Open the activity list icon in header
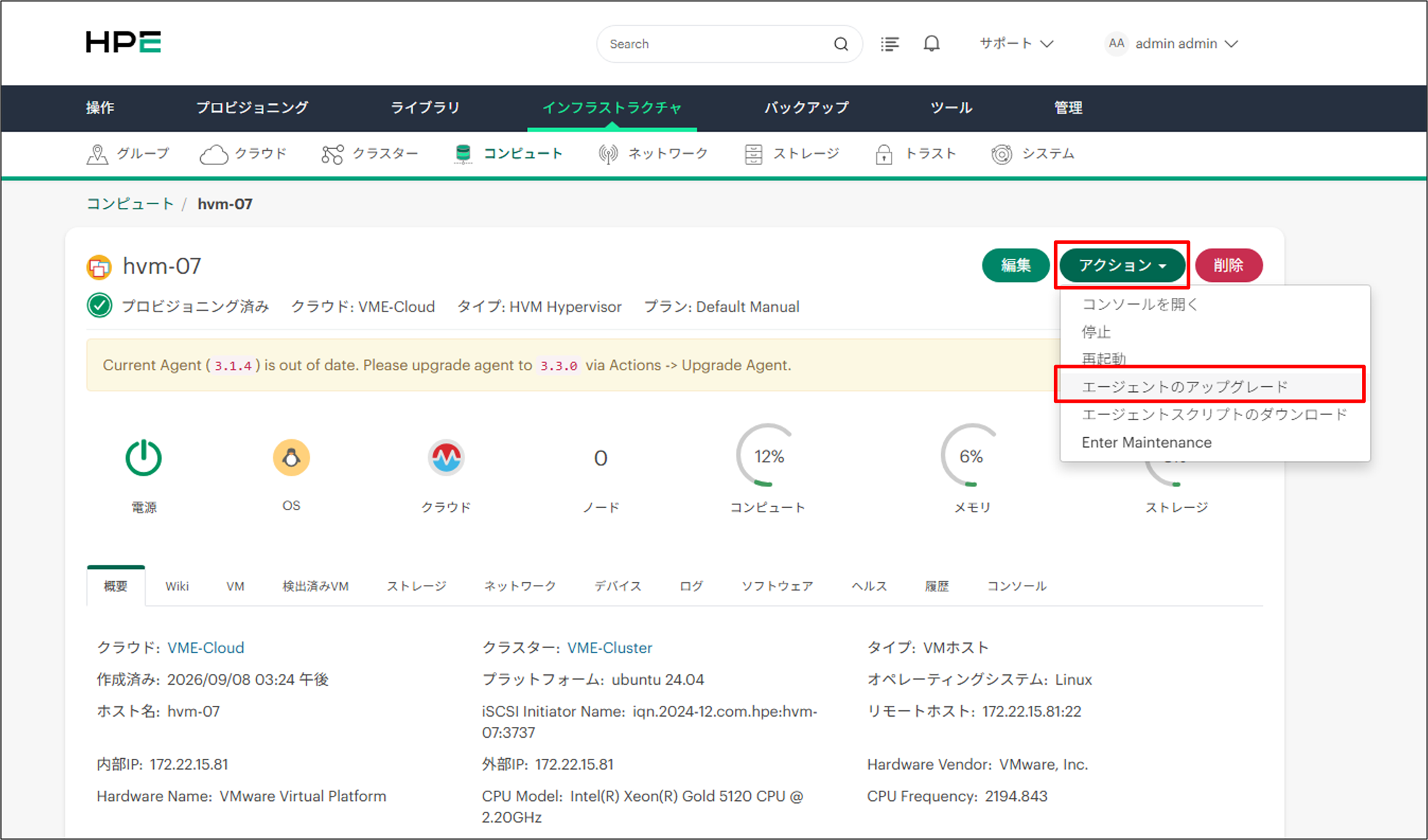 pyautogui.click(x=890, y=44)
